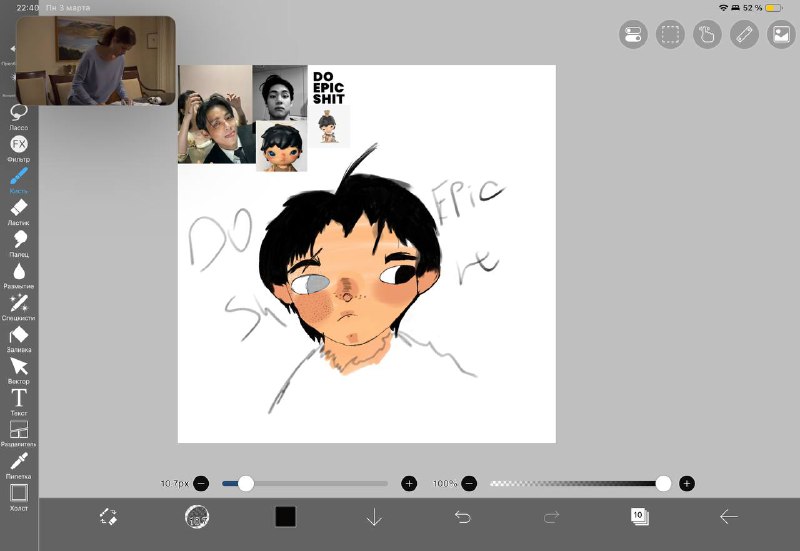Open the Фильтр FX tool
The image size is (800, 551).
pos(18,145)
